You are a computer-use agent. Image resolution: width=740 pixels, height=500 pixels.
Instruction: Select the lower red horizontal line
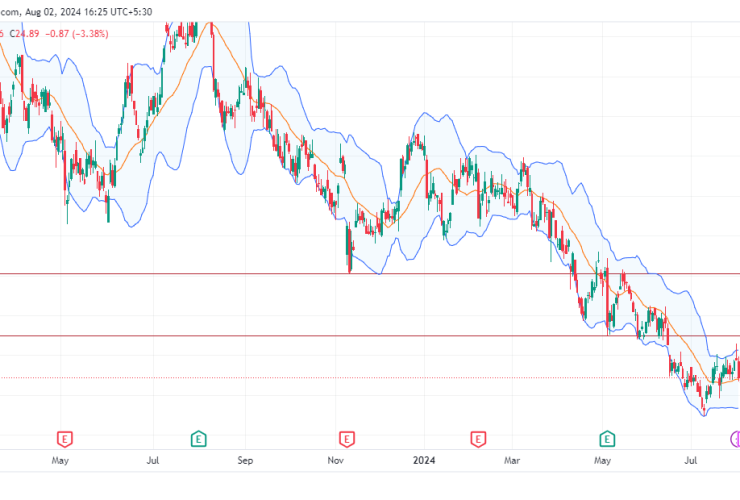pyautogui.click(x=200, y=336)
